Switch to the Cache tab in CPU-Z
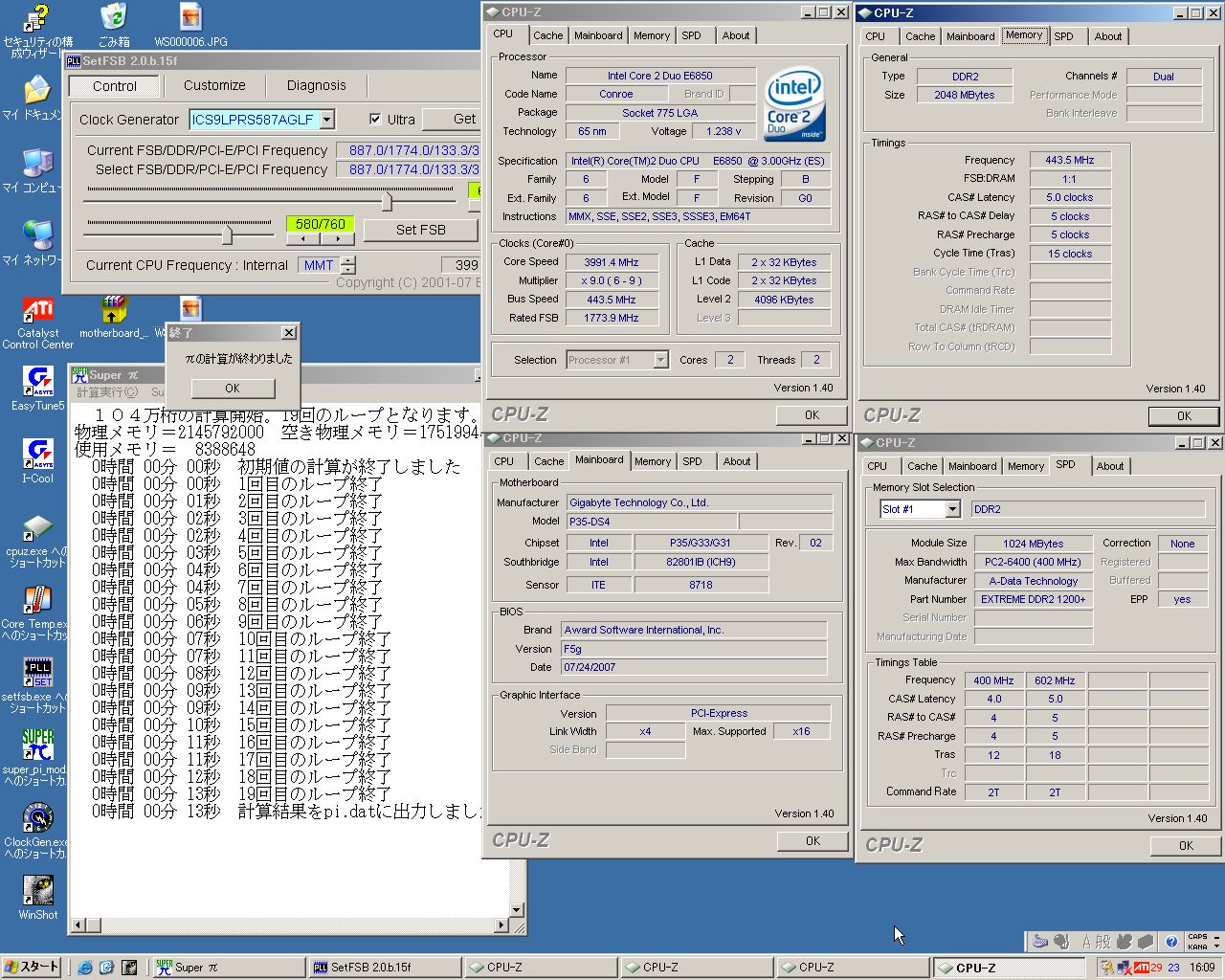Viewport: 1225px width, 980px height. click(x=547, y=35)
